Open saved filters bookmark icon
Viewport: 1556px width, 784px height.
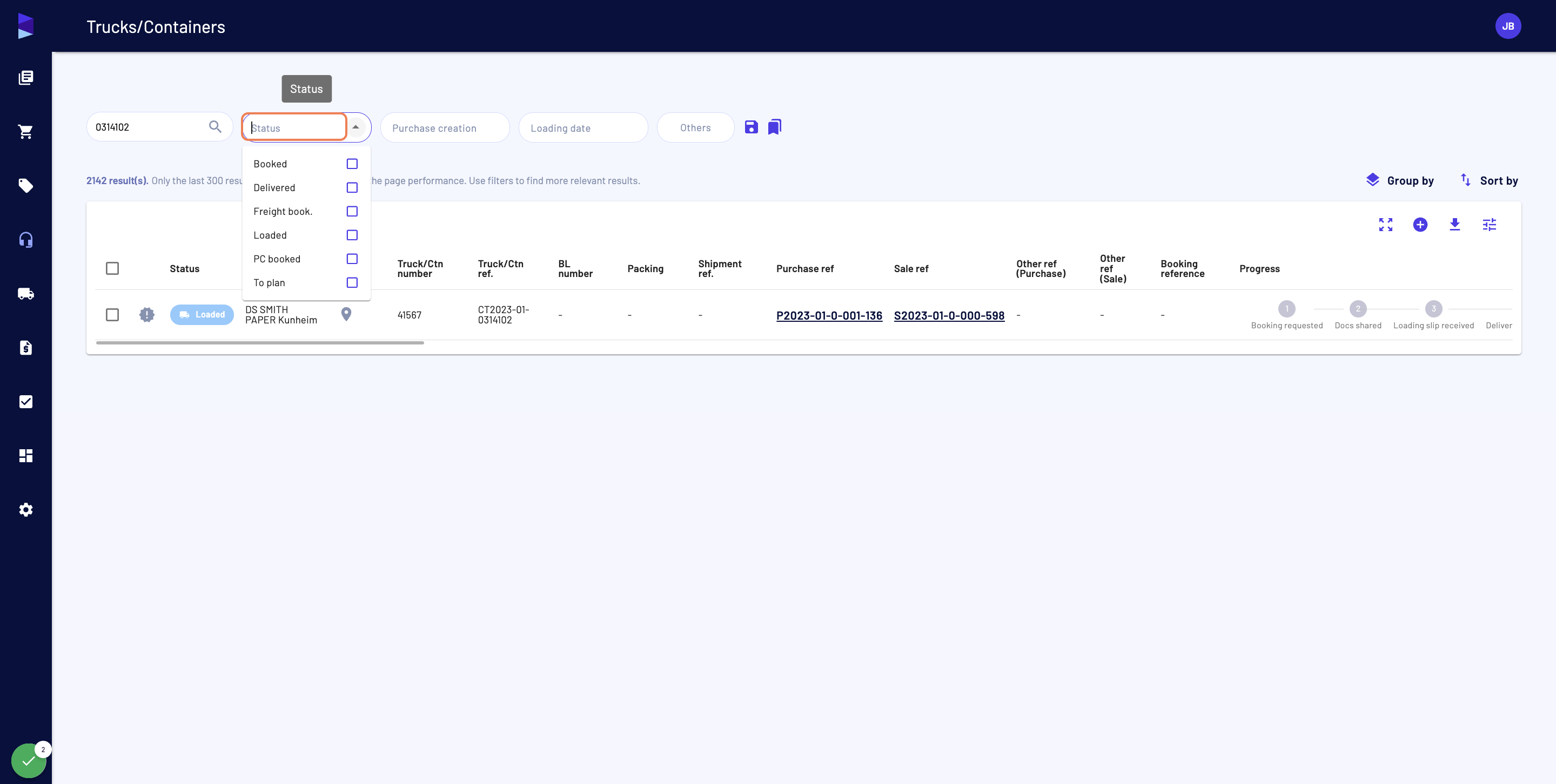pos(774,127)
